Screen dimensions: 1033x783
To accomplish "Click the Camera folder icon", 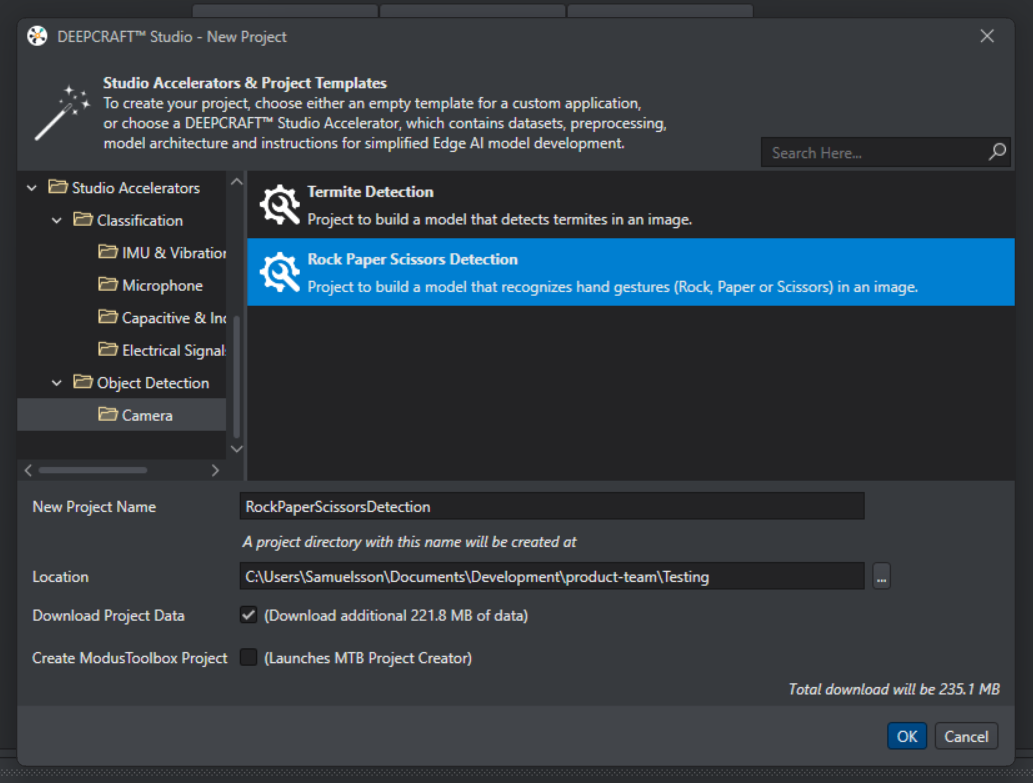I will (x=108, y=415).
